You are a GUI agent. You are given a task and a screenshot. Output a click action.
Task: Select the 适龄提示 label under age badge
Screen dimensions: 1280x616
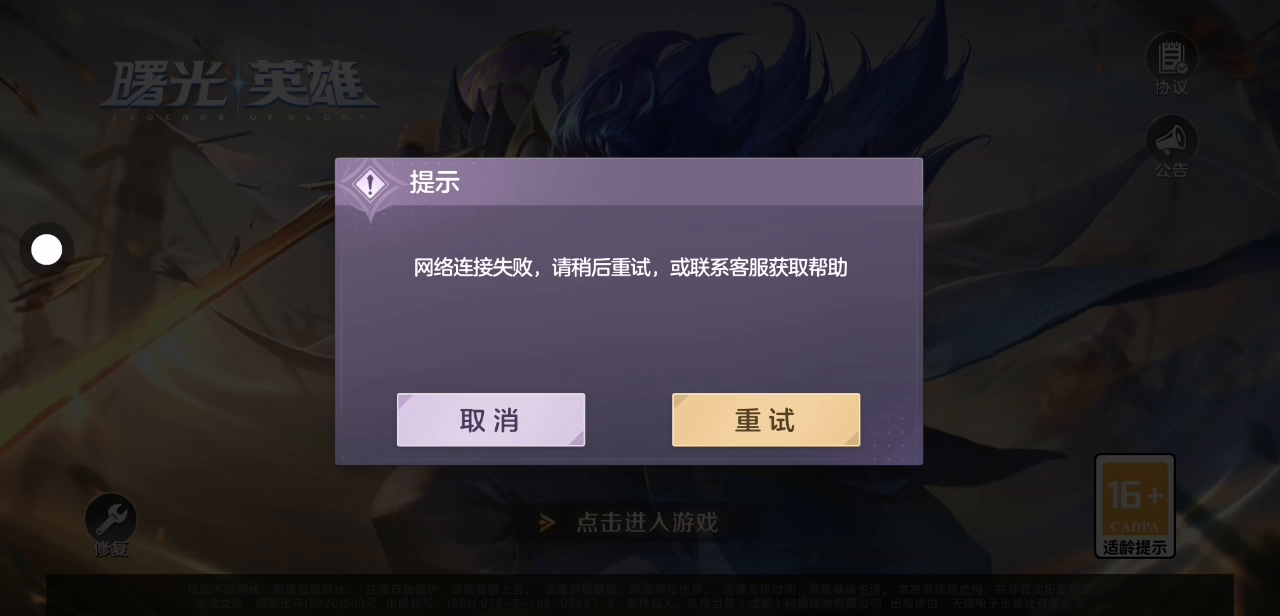coord(1135,547)
